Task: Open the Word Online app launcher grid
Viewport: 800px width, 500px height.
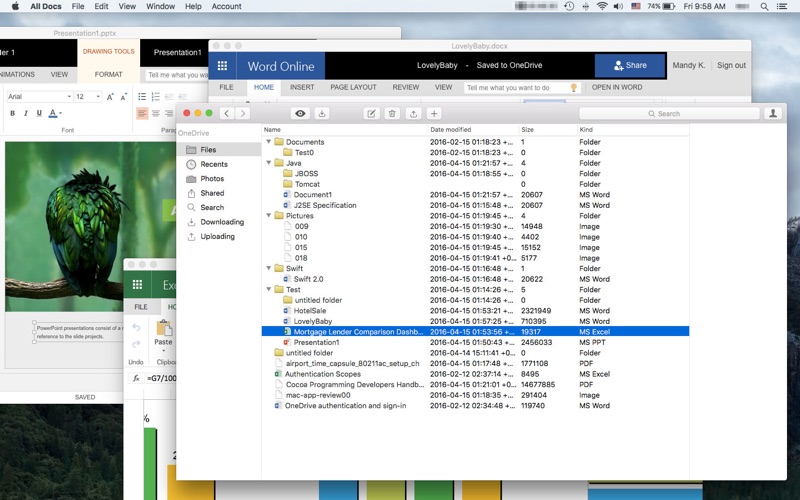Action: click(222, 66)
